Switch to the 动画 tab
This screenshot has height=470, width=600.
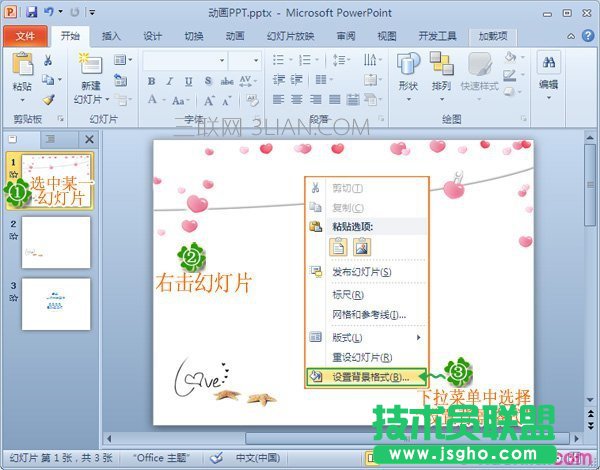[x=235, y=36]
